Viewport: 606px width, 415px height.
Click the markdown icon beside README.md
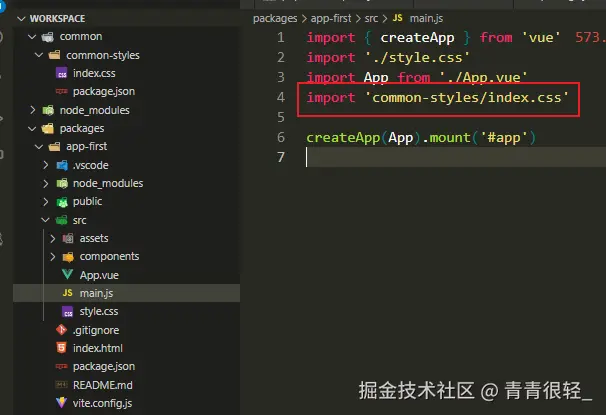(61, 384)
